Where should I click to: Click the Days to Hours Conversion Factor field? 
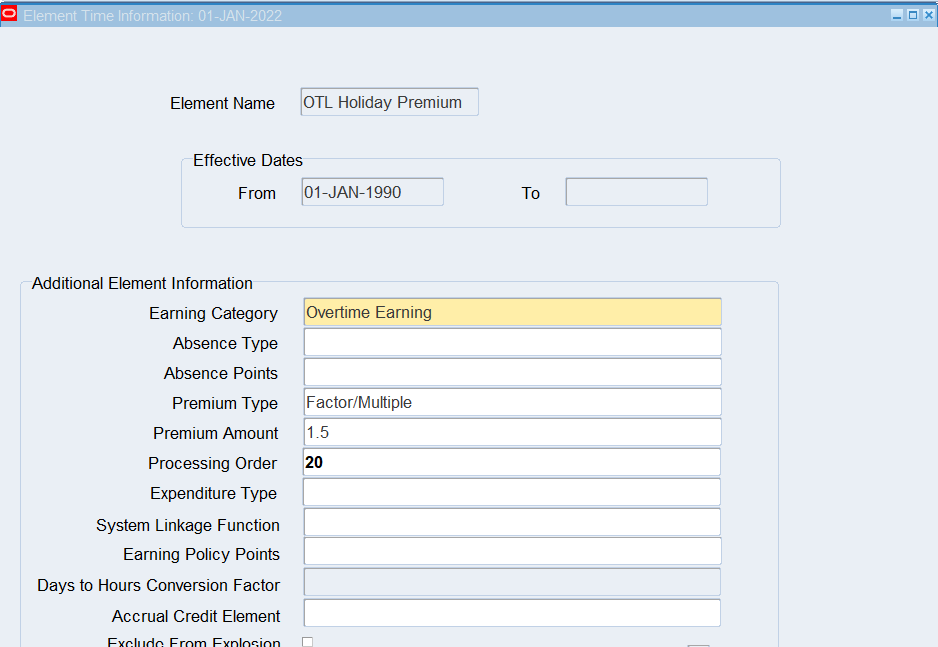[512, 583]
